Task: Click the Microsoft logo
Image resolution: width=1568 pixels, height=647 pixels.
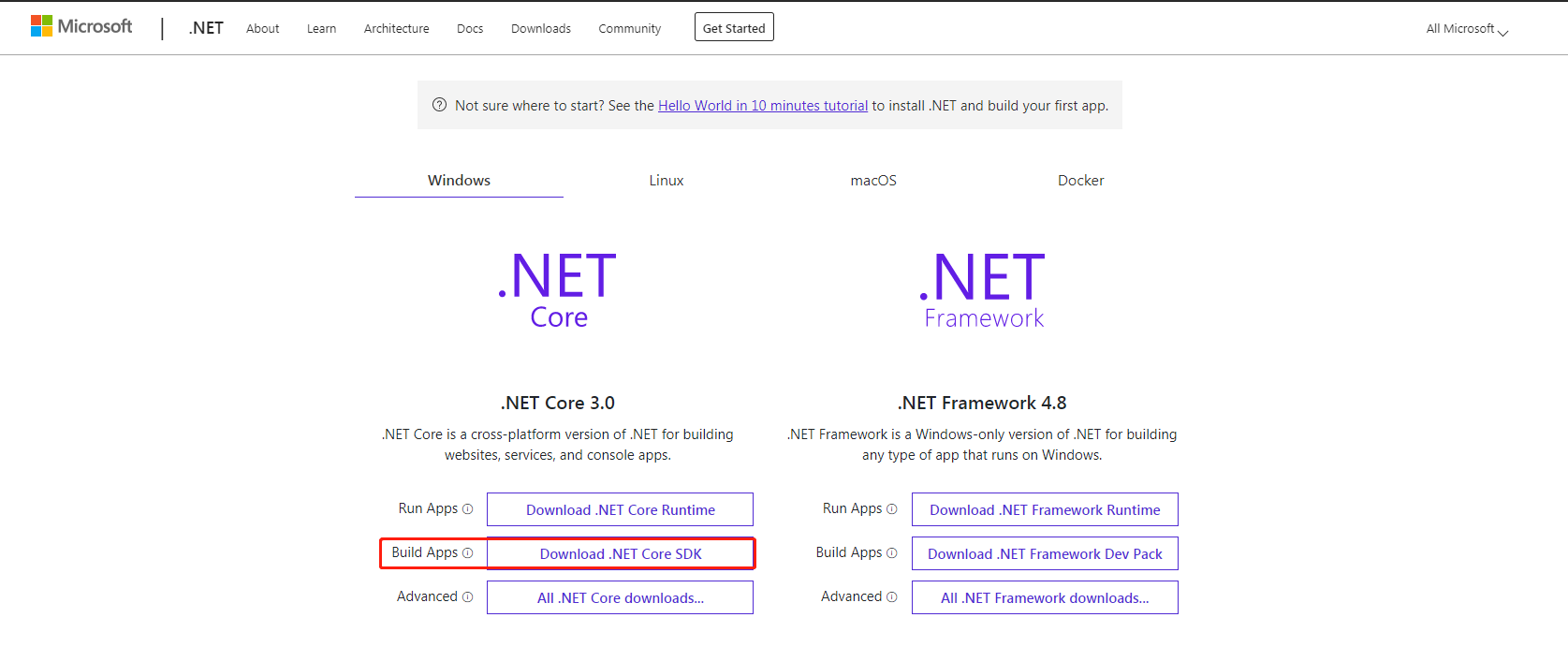Action: [81, 26]
